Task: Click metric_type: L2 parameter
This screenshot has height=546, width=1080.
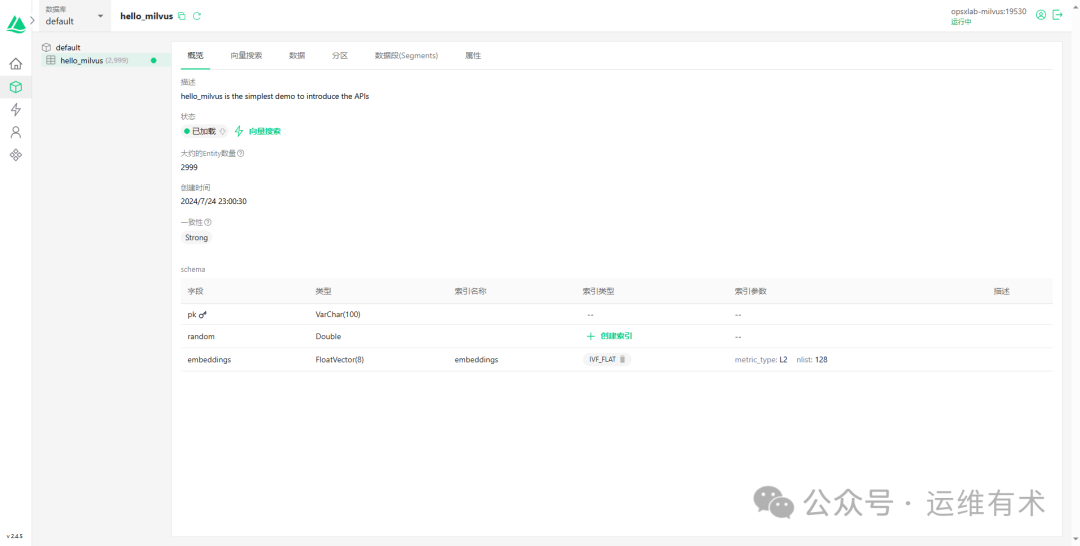Action: click(761, 359)
